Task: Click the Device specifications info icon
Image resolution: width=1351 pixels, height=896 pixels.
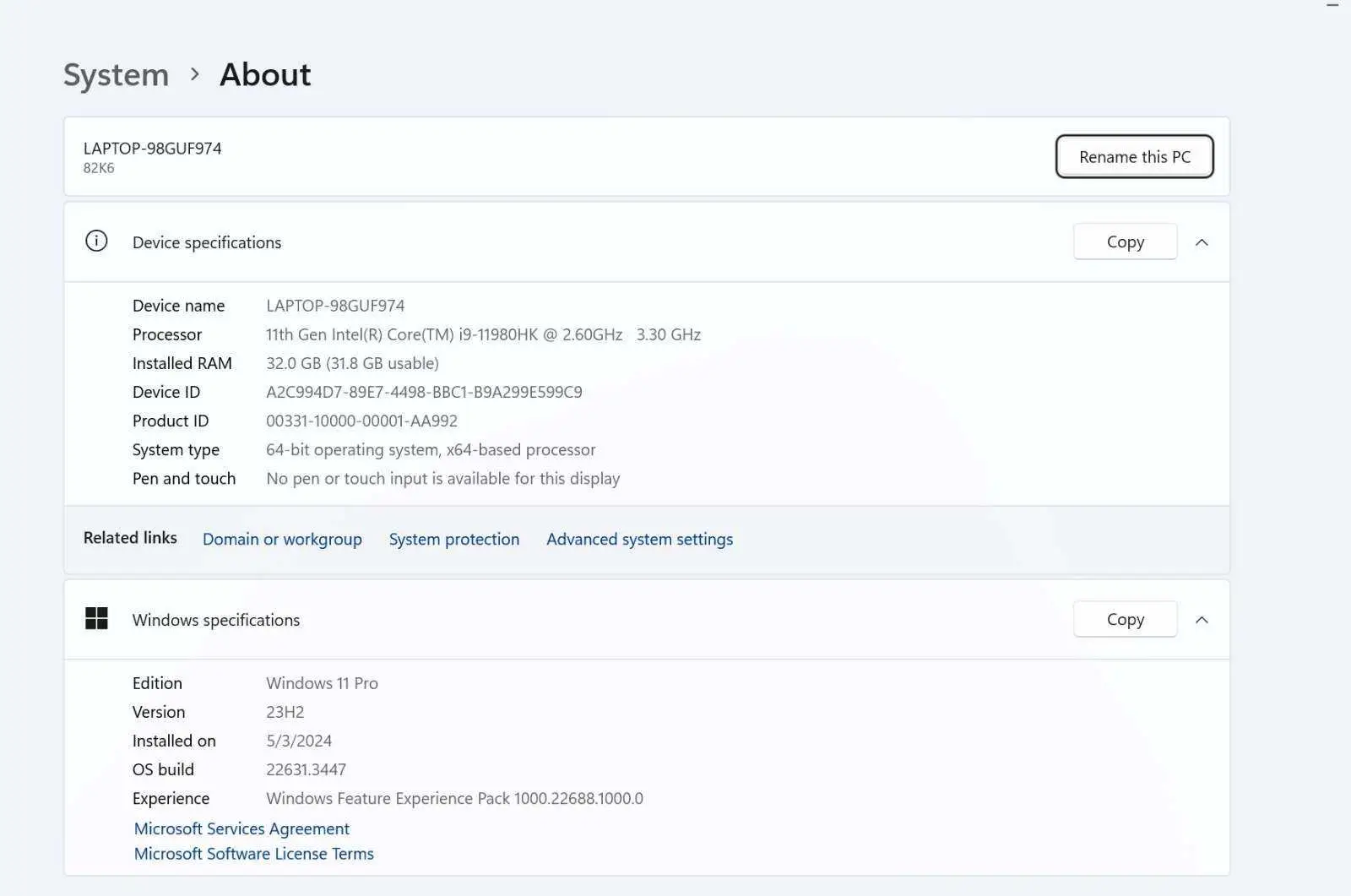Action: tap(96, 242)
